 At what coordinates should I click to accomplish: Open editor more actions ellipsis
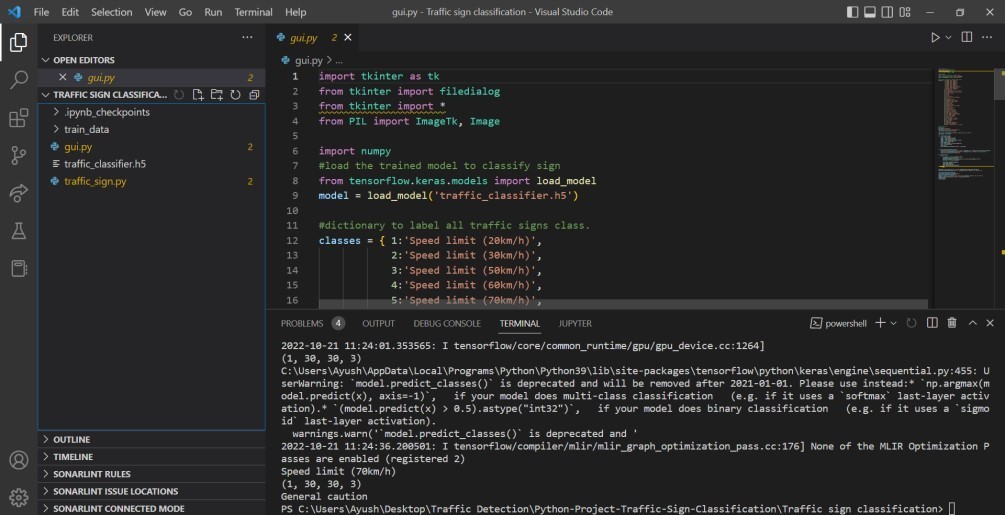pyautogui.click(x=986, y=37)
